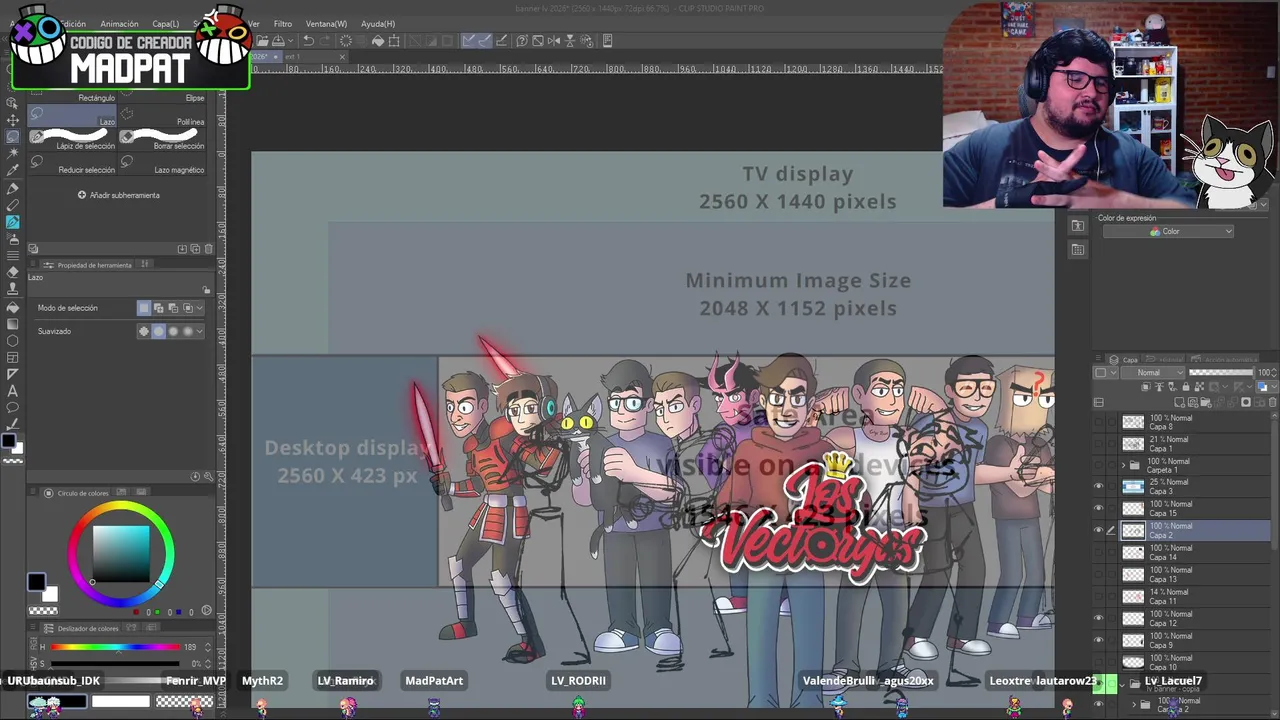Image resolution: width=1280 pixels, height=720 pixels.
Task: Select the Eyedropper tool
Action: click(13, 170)
